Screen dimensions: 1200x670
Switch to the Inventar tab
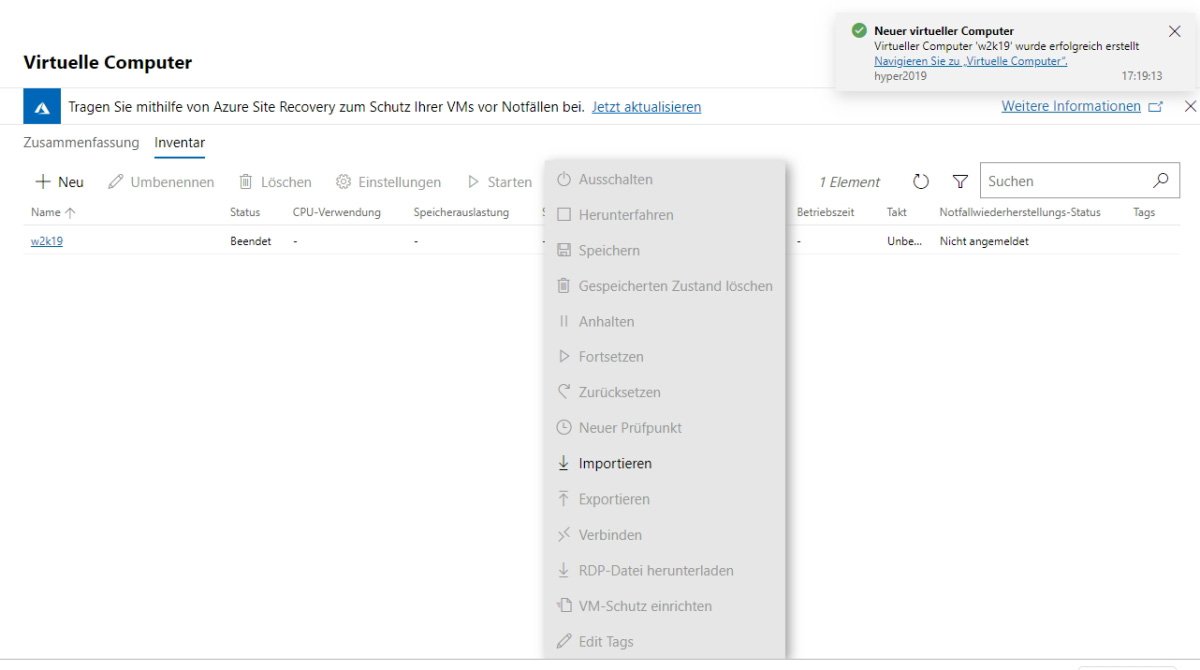click(179, 143)
